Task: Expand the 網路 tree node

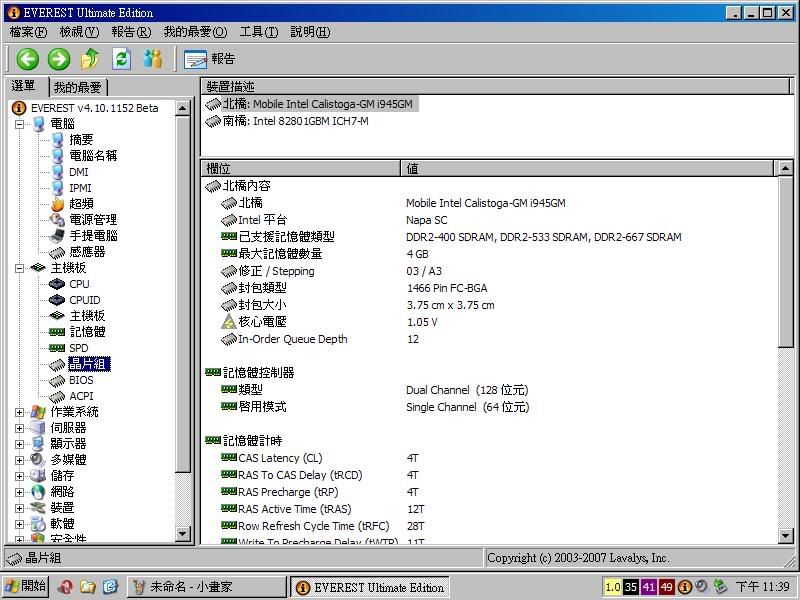Action: click(19, 492)
